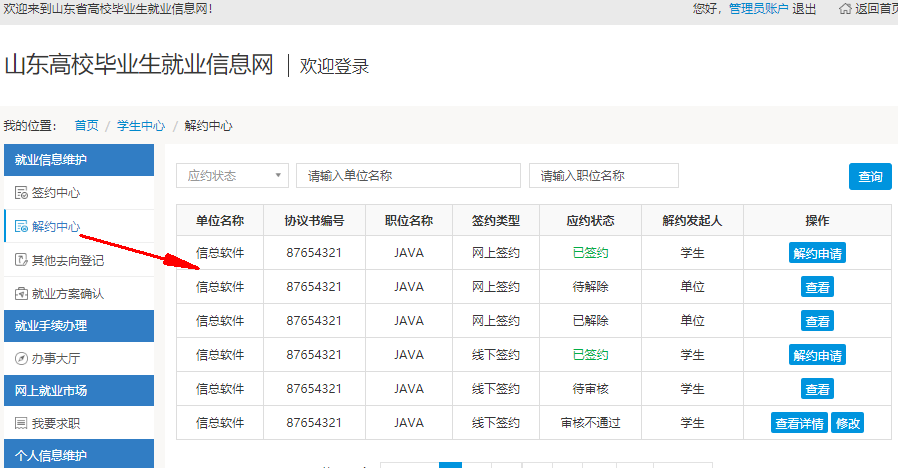Focus the 请输入单位名称 input field
Image resolution: width=898 pixels, height=468 pixels.
408,175
